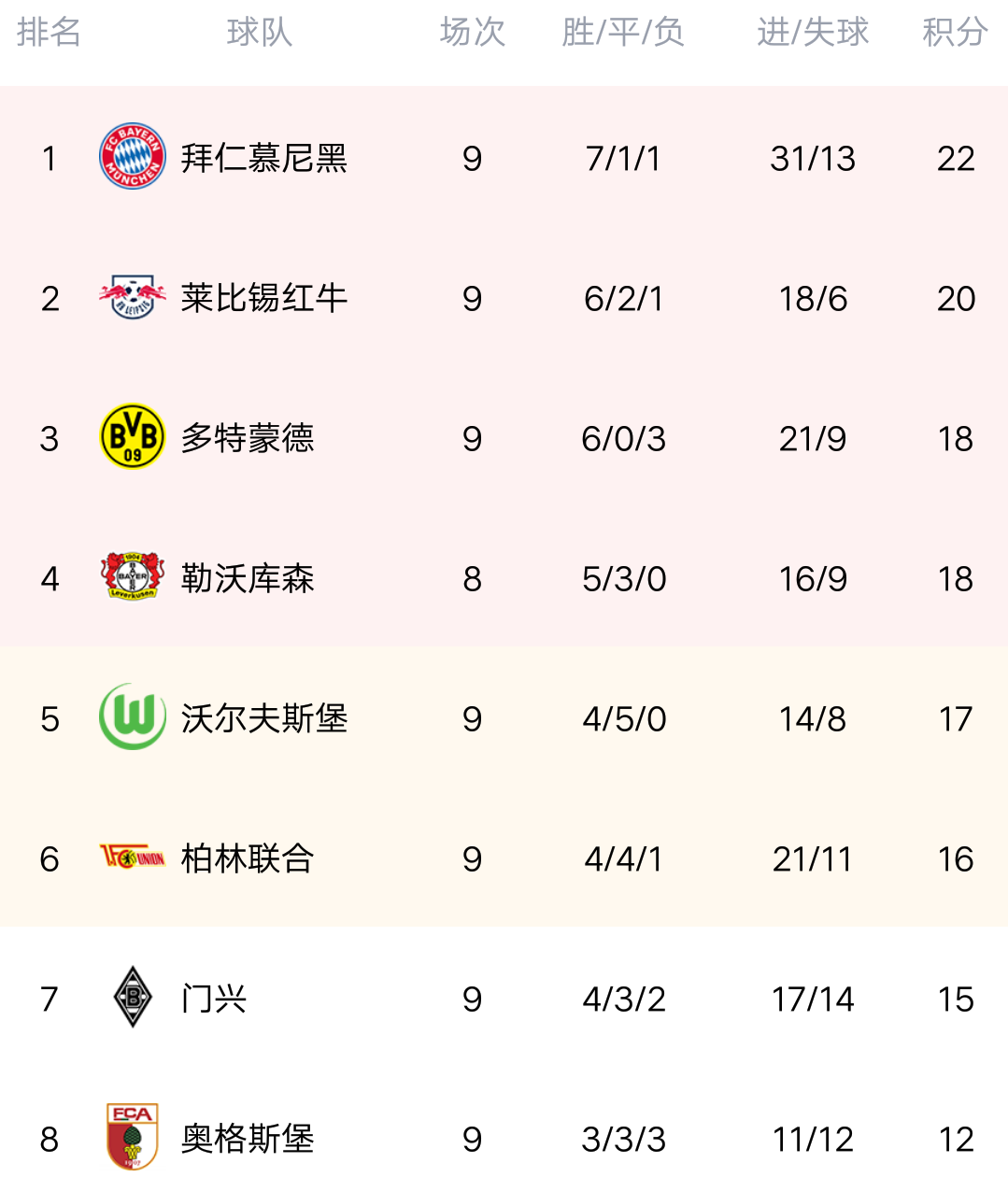Click the 奥格斯堡 team name

tap(248, 1139)
